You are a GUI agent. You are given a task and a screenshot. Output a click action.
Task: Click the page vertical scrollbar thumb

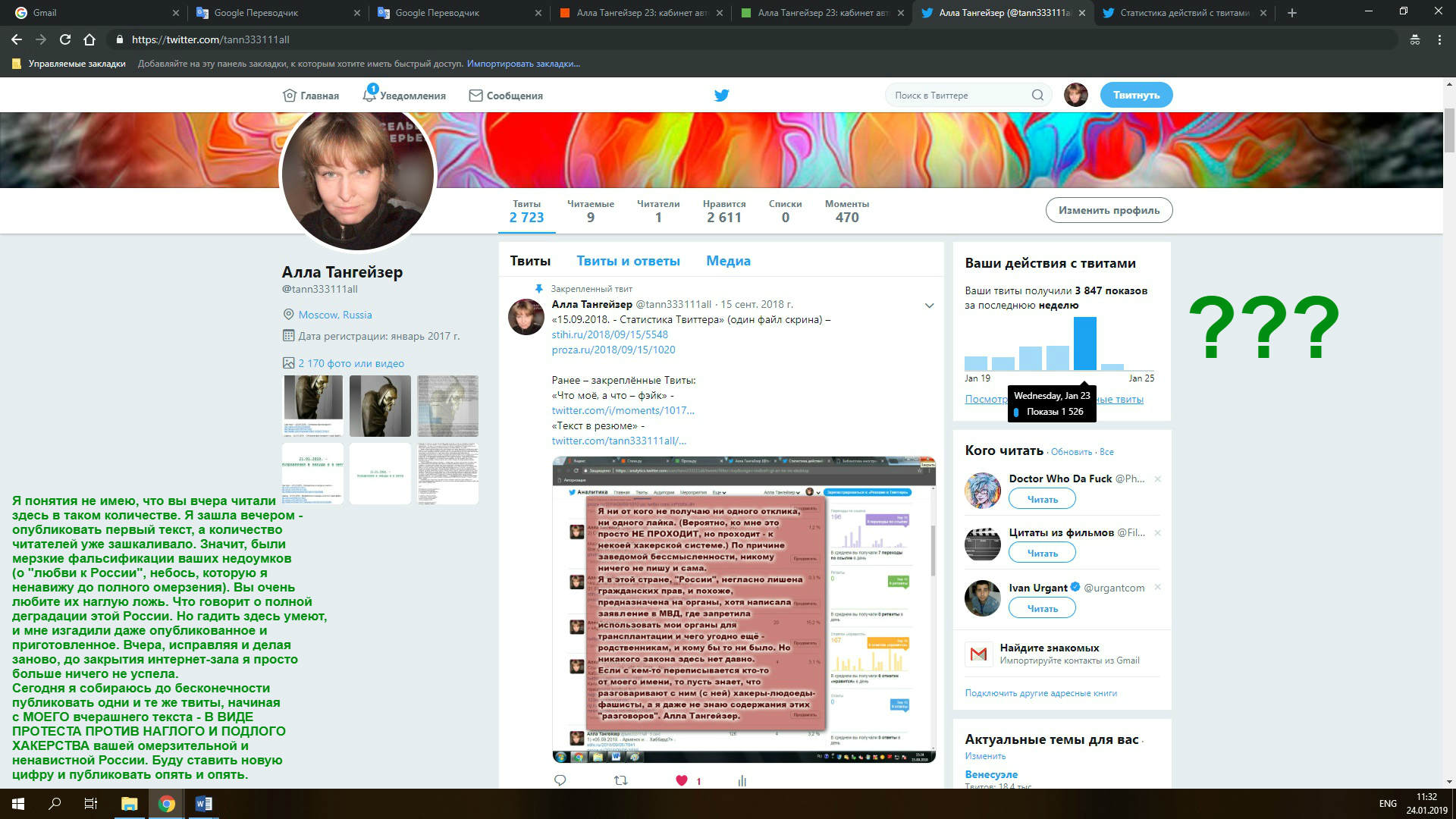coord(1449,130)
